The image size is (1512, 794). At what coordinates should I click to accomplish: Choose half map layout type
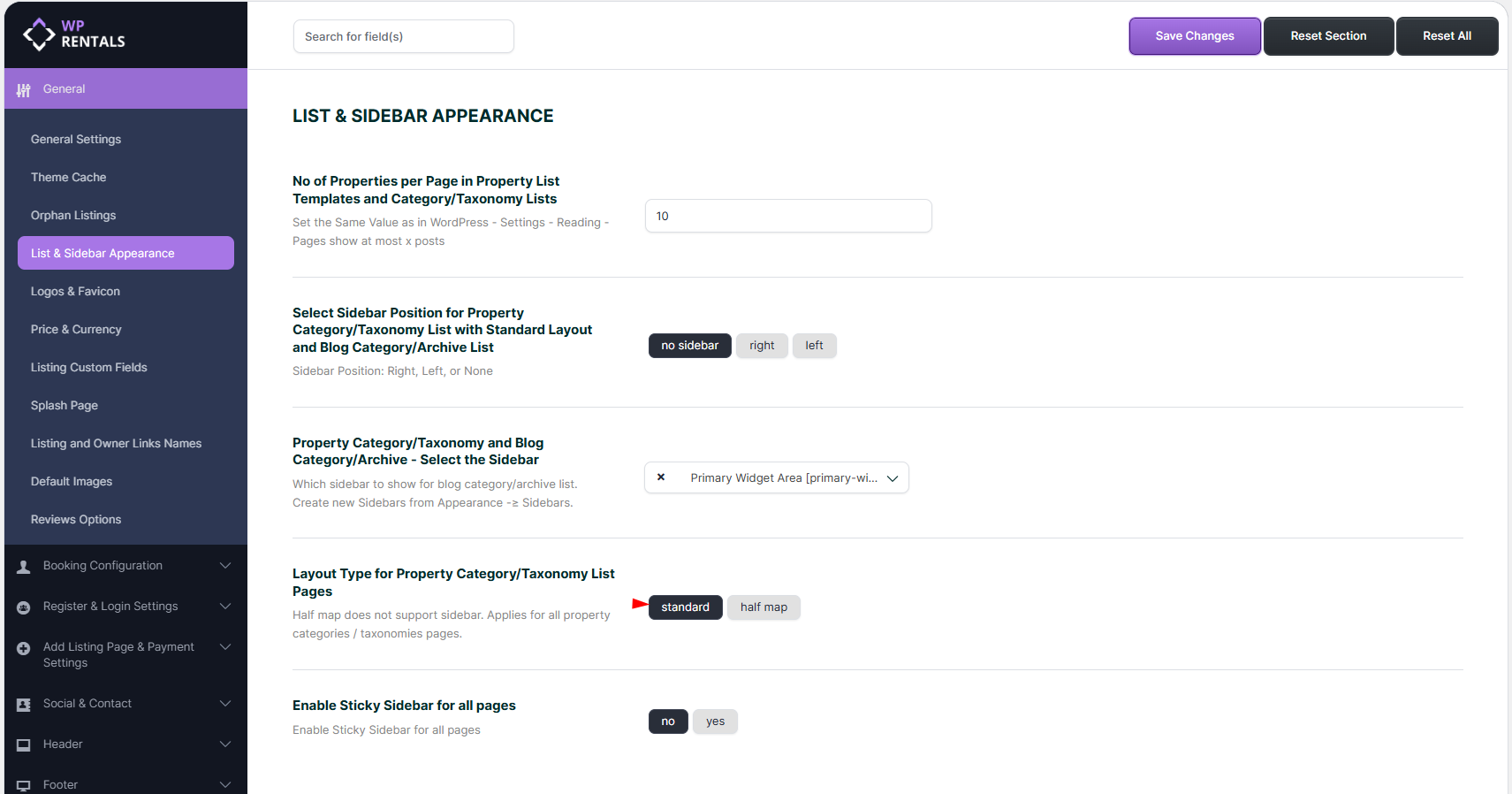point(764,607)
